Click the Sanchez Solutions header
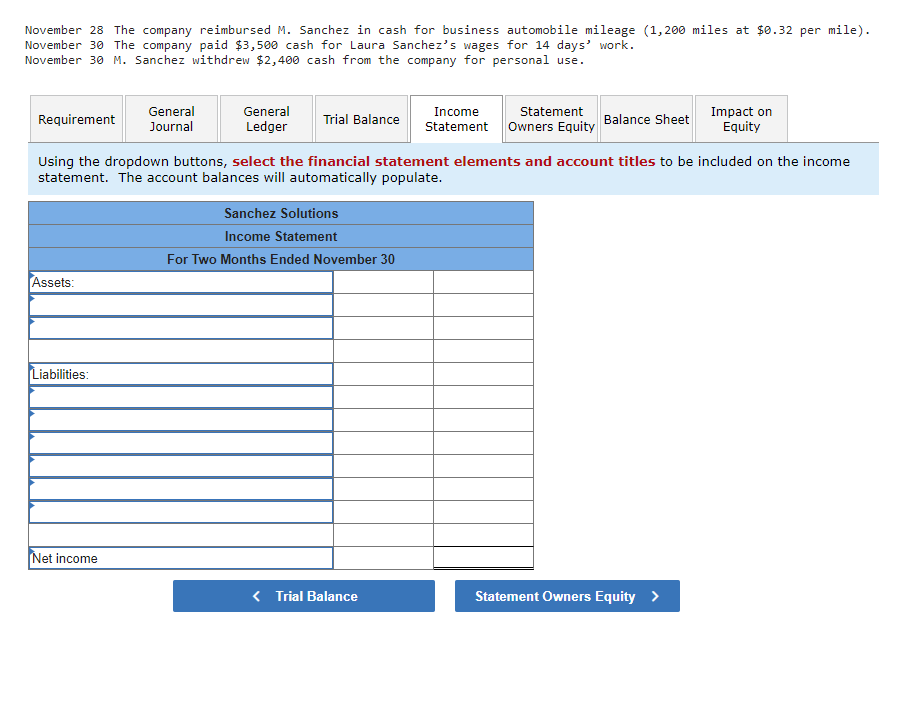Viewport: 898px width, 709px height. tap(281, 213)
